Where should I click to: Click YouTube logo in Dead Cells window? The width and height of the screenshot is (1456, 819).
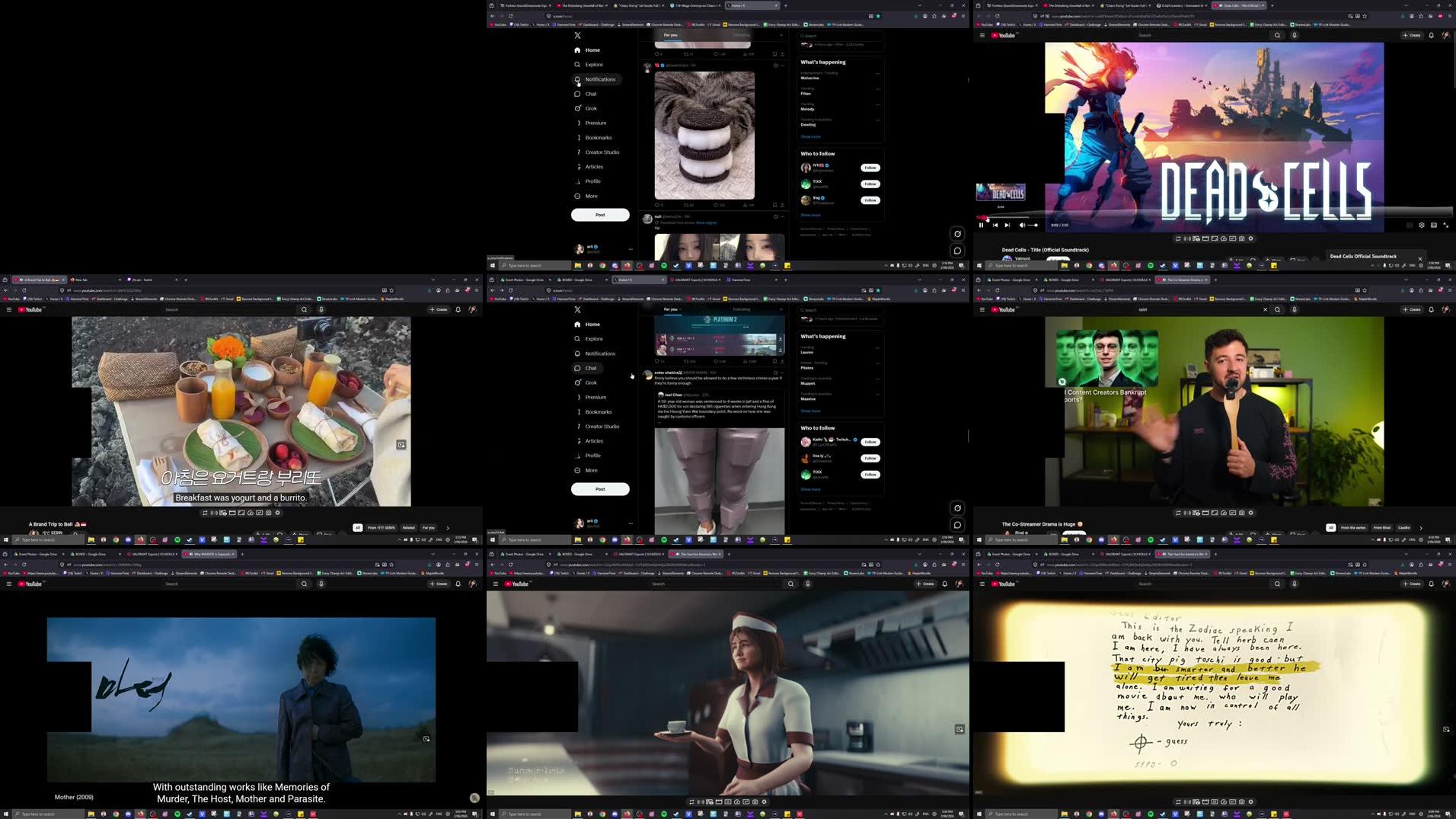[1004, 35]
